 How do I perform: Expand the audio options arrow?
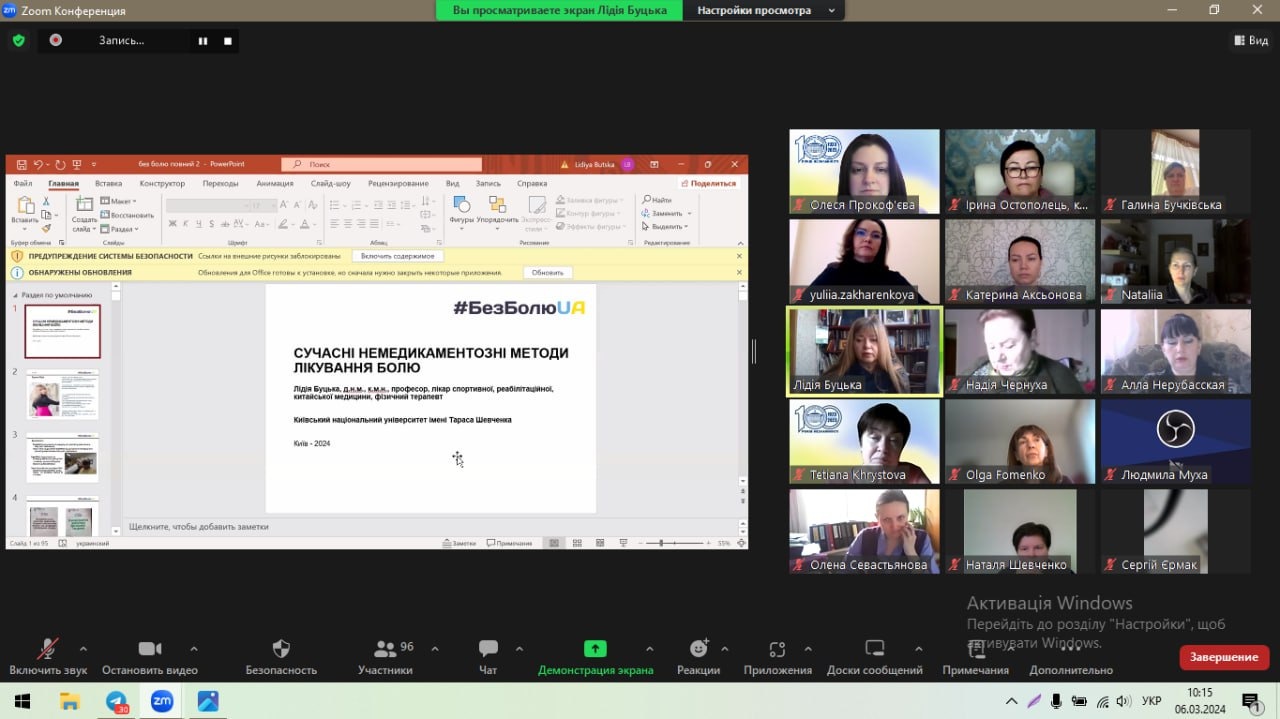click(83, 648)
